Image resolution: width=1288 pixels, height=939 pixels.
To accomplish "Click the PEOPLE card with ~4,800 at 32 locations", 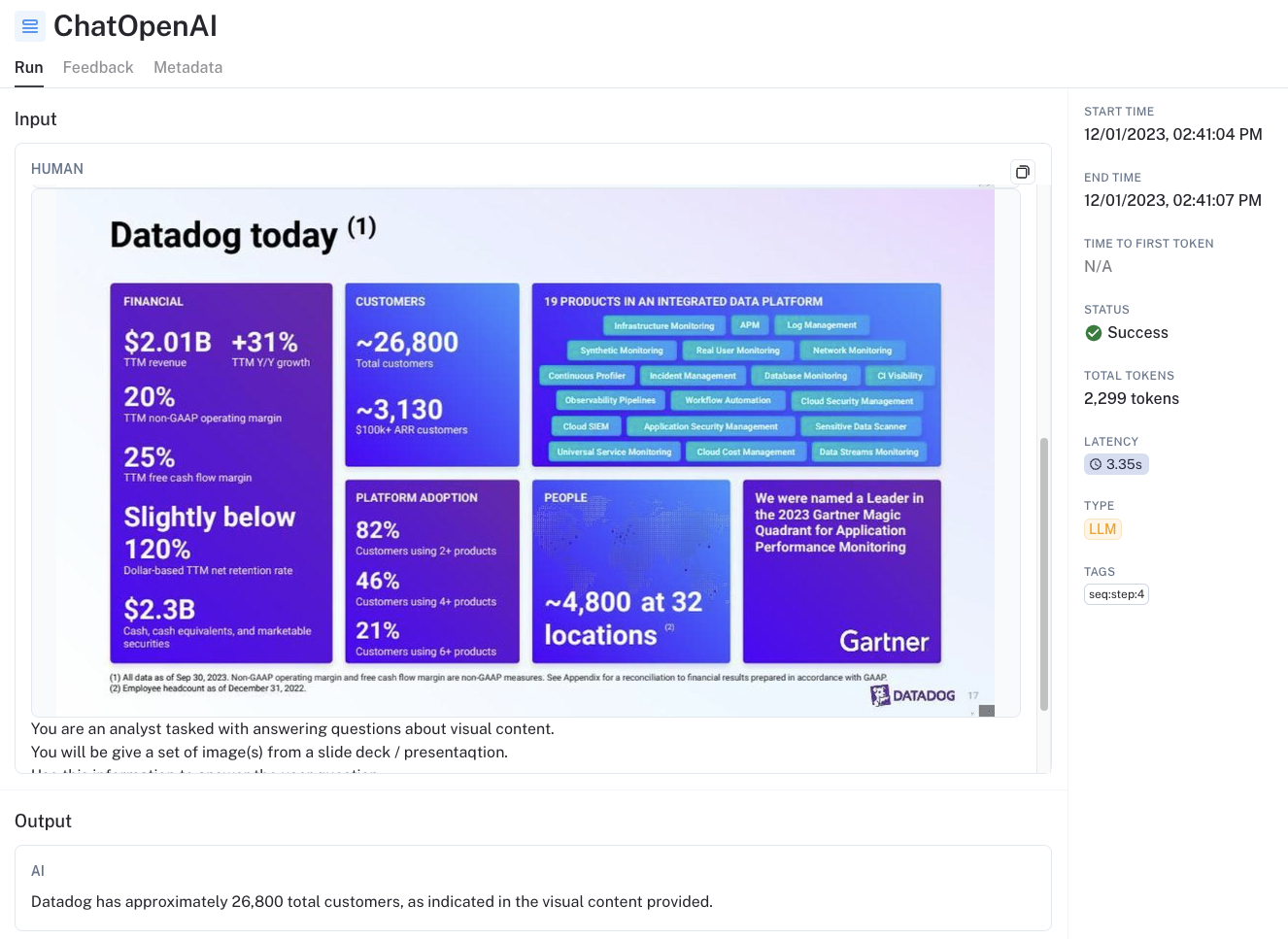I will tap(631, 571).
